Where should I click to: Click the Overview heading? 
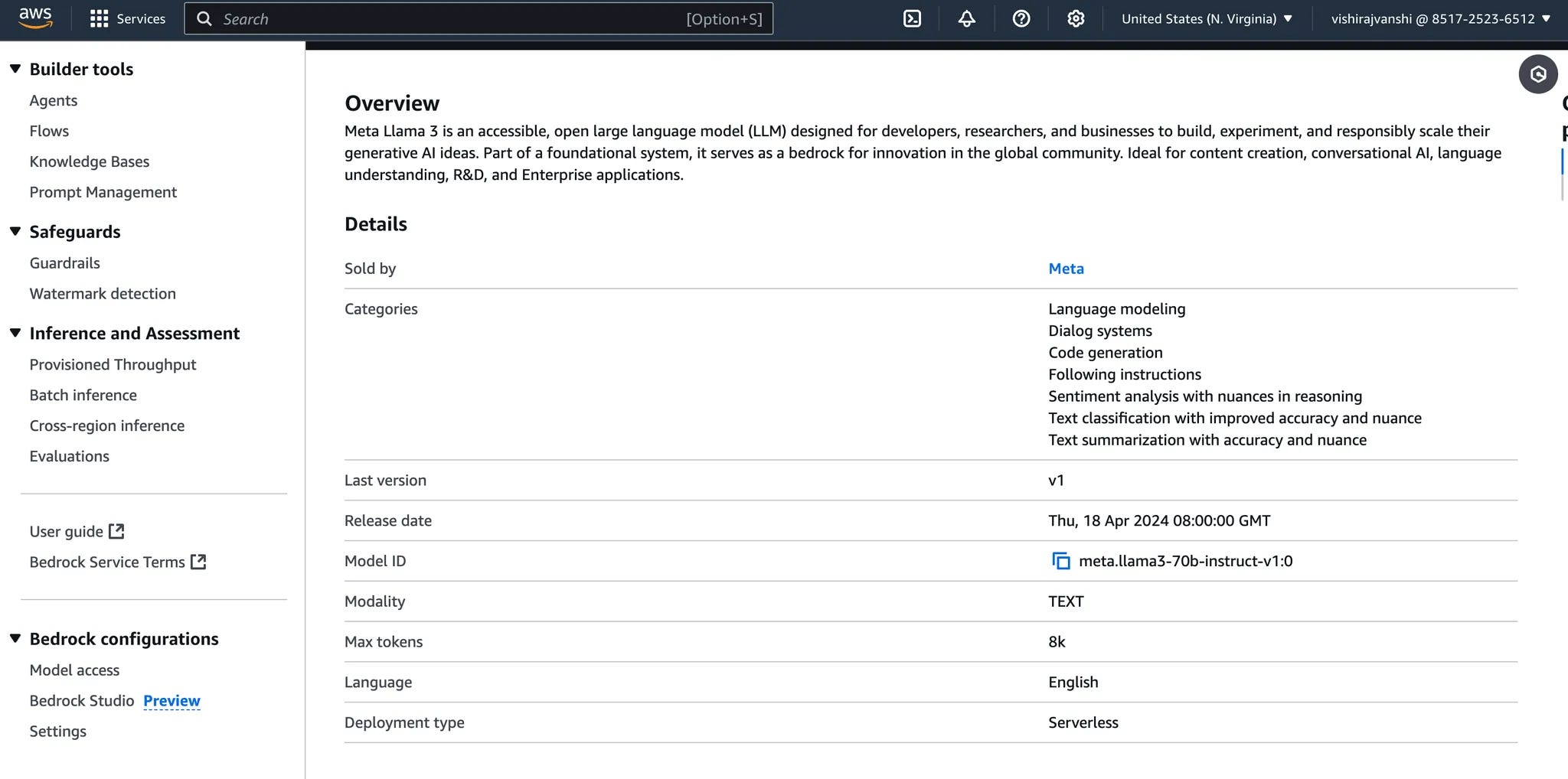tap(392, 103)
